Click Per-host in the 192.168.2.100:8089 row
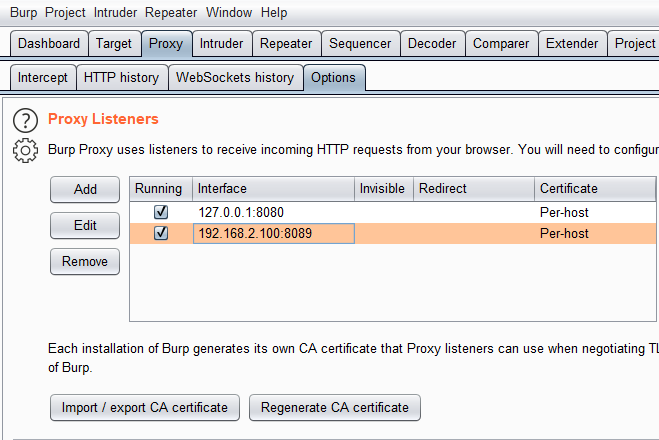Image resolution: width=659 pixels, height=440 pixels. (x=564, y=233)
